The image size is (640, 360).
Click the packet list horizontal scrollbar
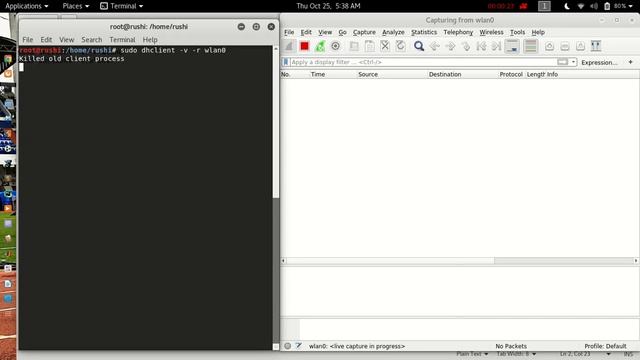[459, 260]
